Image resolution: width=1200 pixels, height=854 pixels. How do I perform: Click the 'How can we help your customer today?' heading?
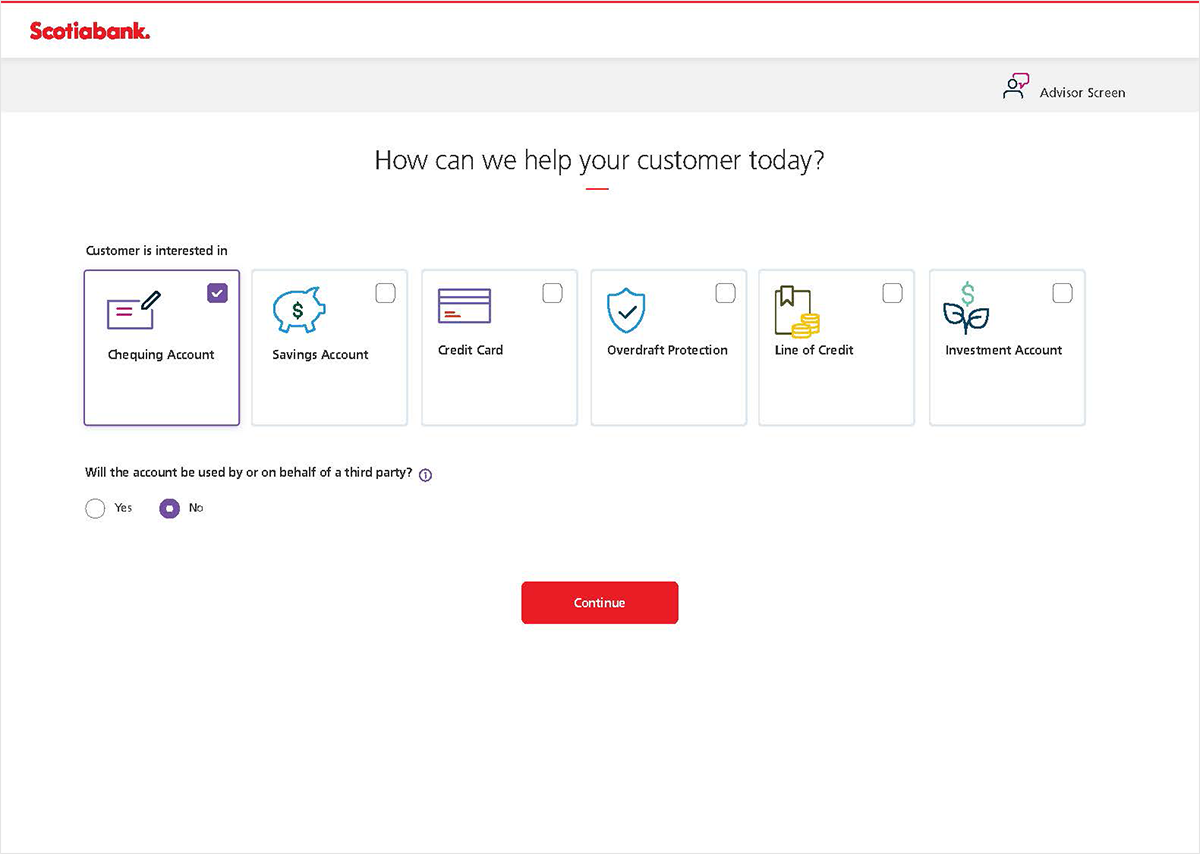pos(599,160)
